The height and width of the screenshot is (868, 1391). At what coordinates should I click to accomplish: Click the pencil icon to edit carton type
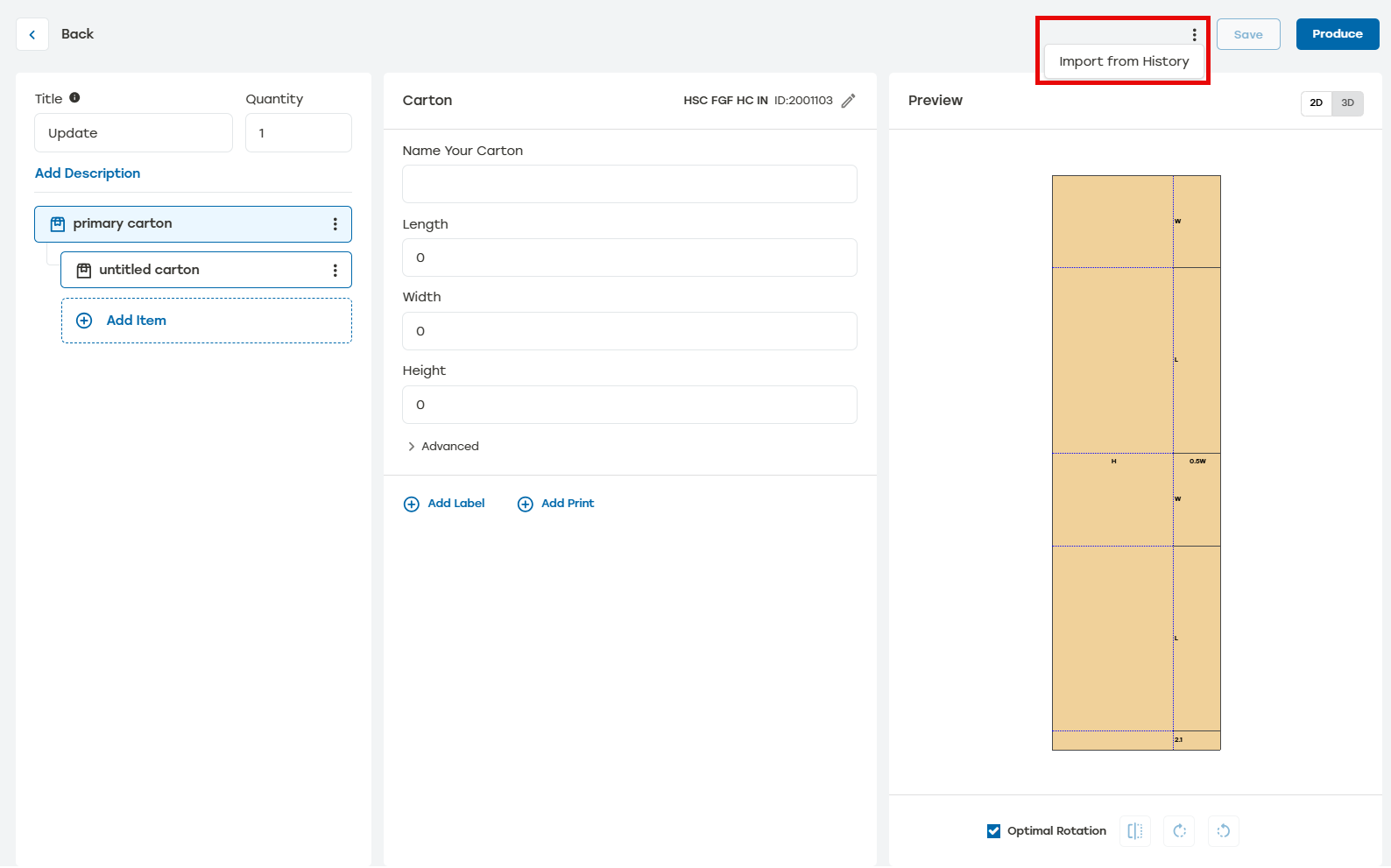click(848, 101)
